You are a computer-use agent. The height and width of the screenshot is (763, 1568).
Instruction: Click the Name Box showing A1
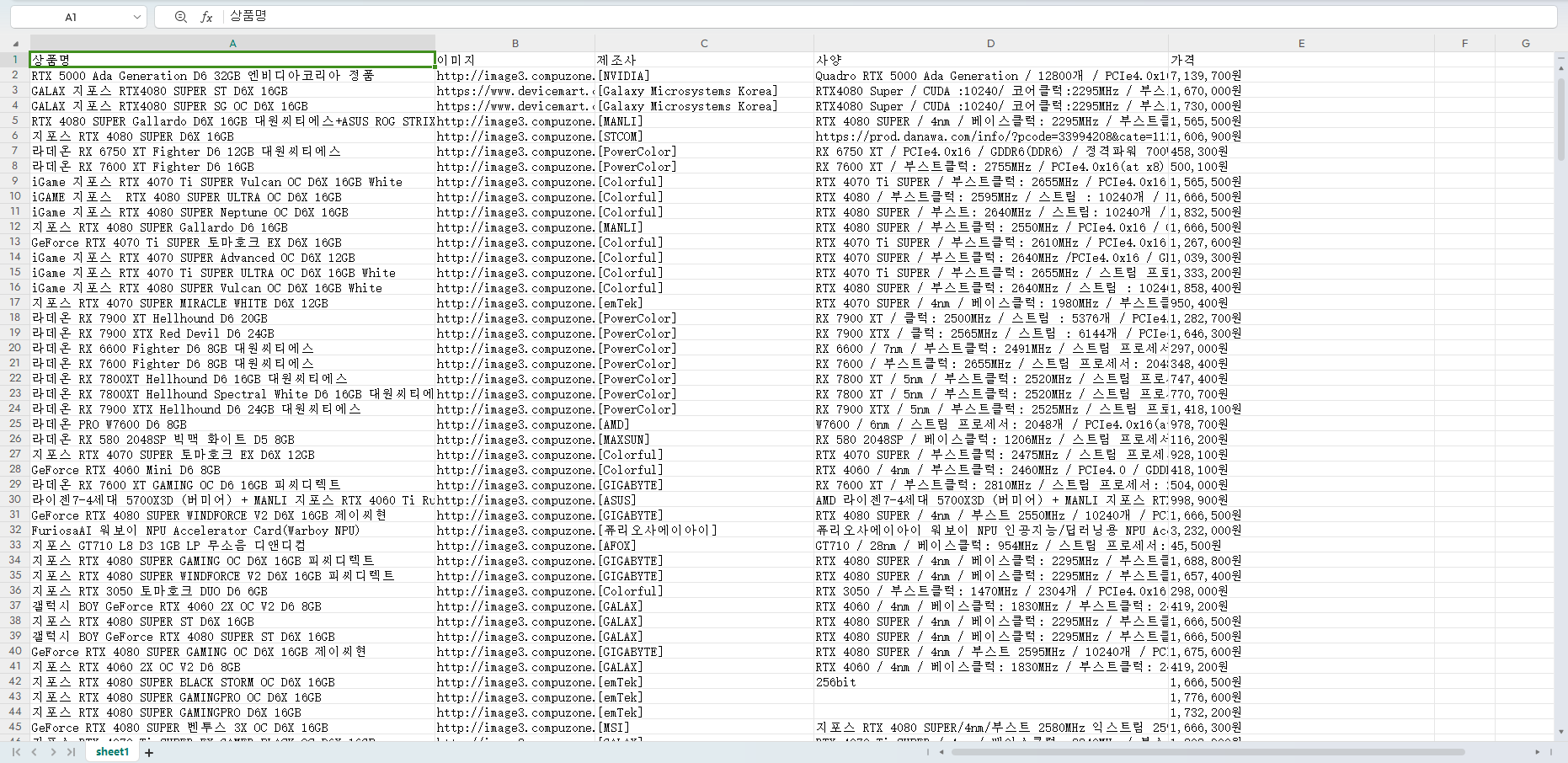71,17
